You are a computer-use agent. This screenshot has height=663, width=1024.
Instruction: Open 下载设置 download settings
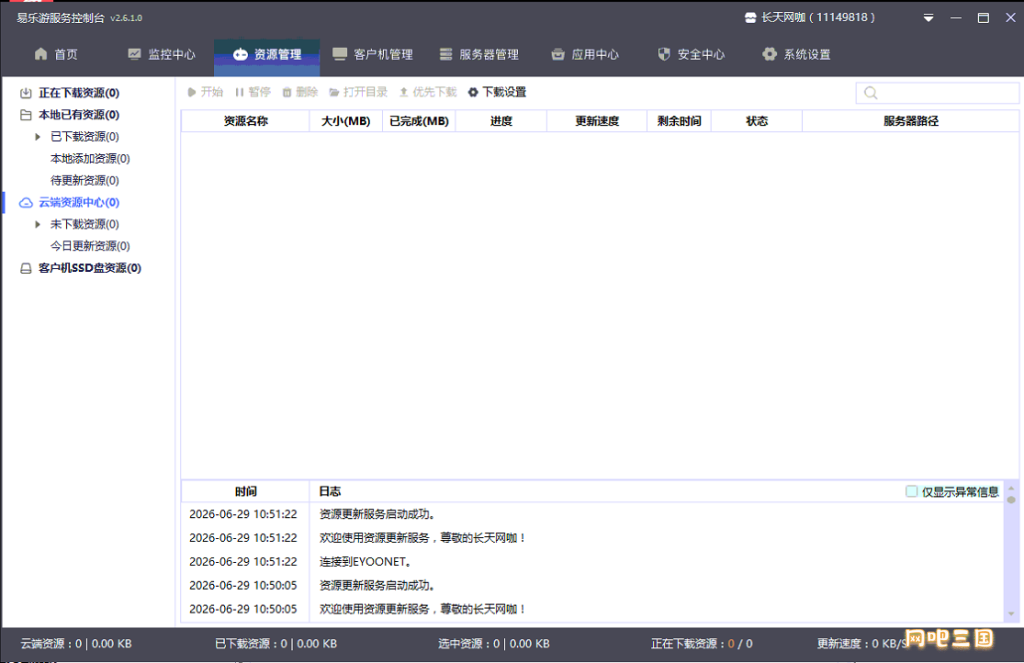[497, 92]
